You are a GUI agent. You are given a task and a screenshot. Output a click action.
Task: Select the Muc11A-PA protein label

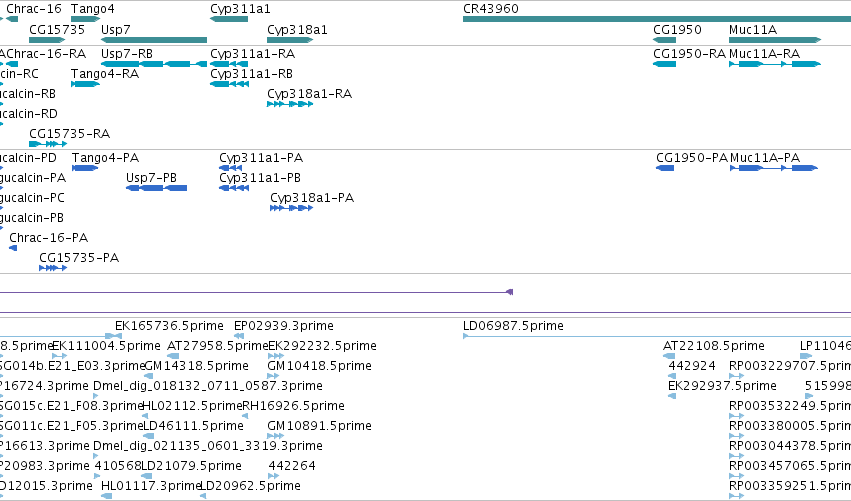pos(765,158)
